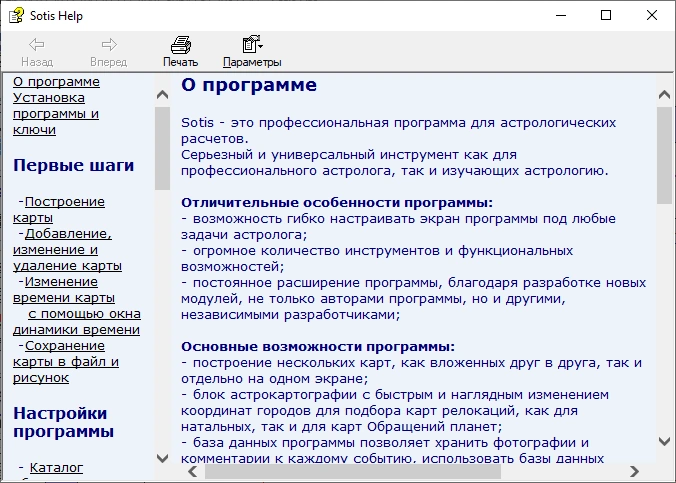Click 'Отличительные особенности программы:' heading
This screenshot has height=483, width=676.
(337, 203)
